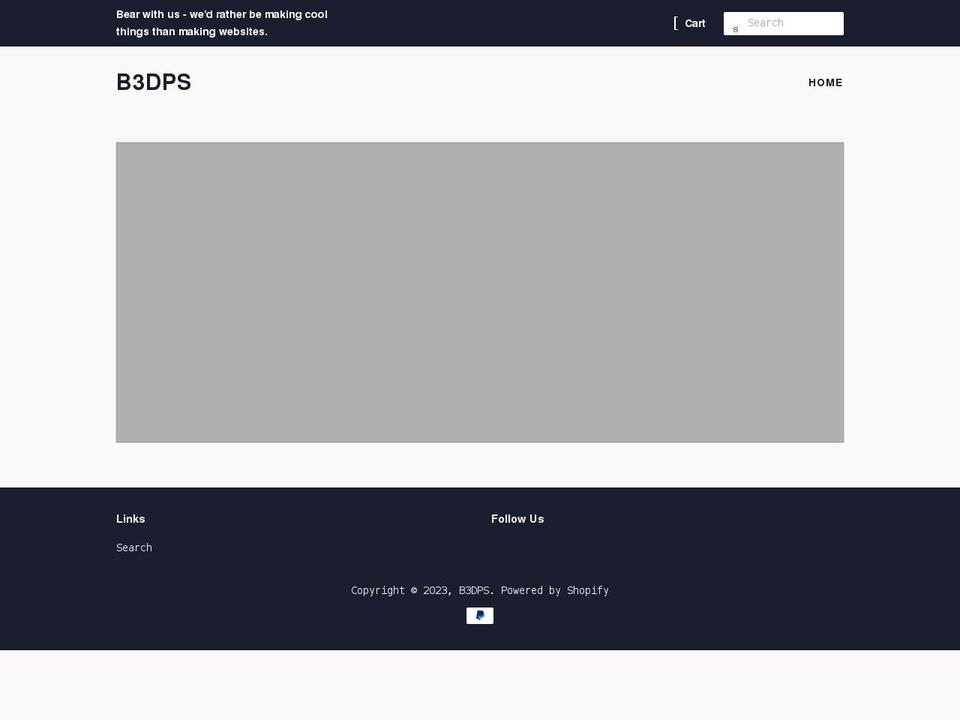Open the HOME navigation menu item
960x720 pixels.
825,83
